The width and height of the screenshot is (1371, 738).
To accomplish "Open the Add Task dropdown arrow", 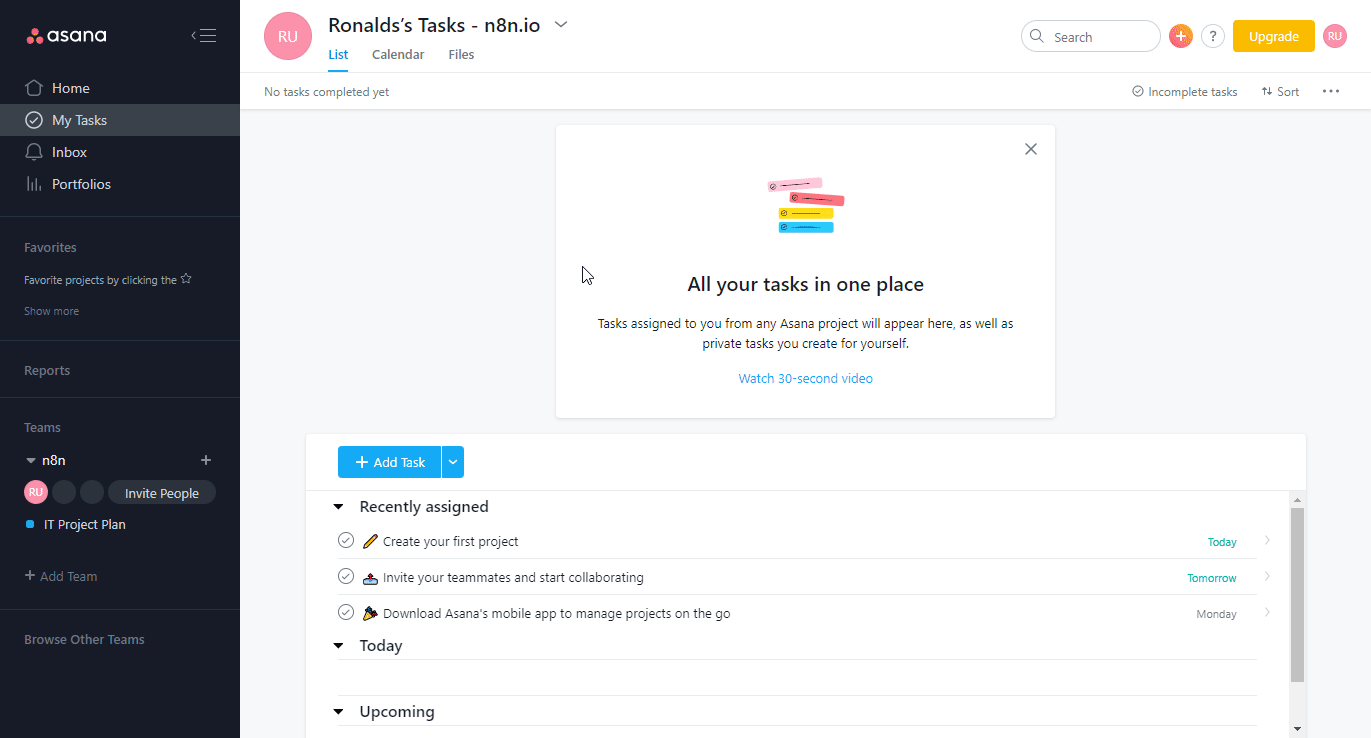I will coord(452,461).
